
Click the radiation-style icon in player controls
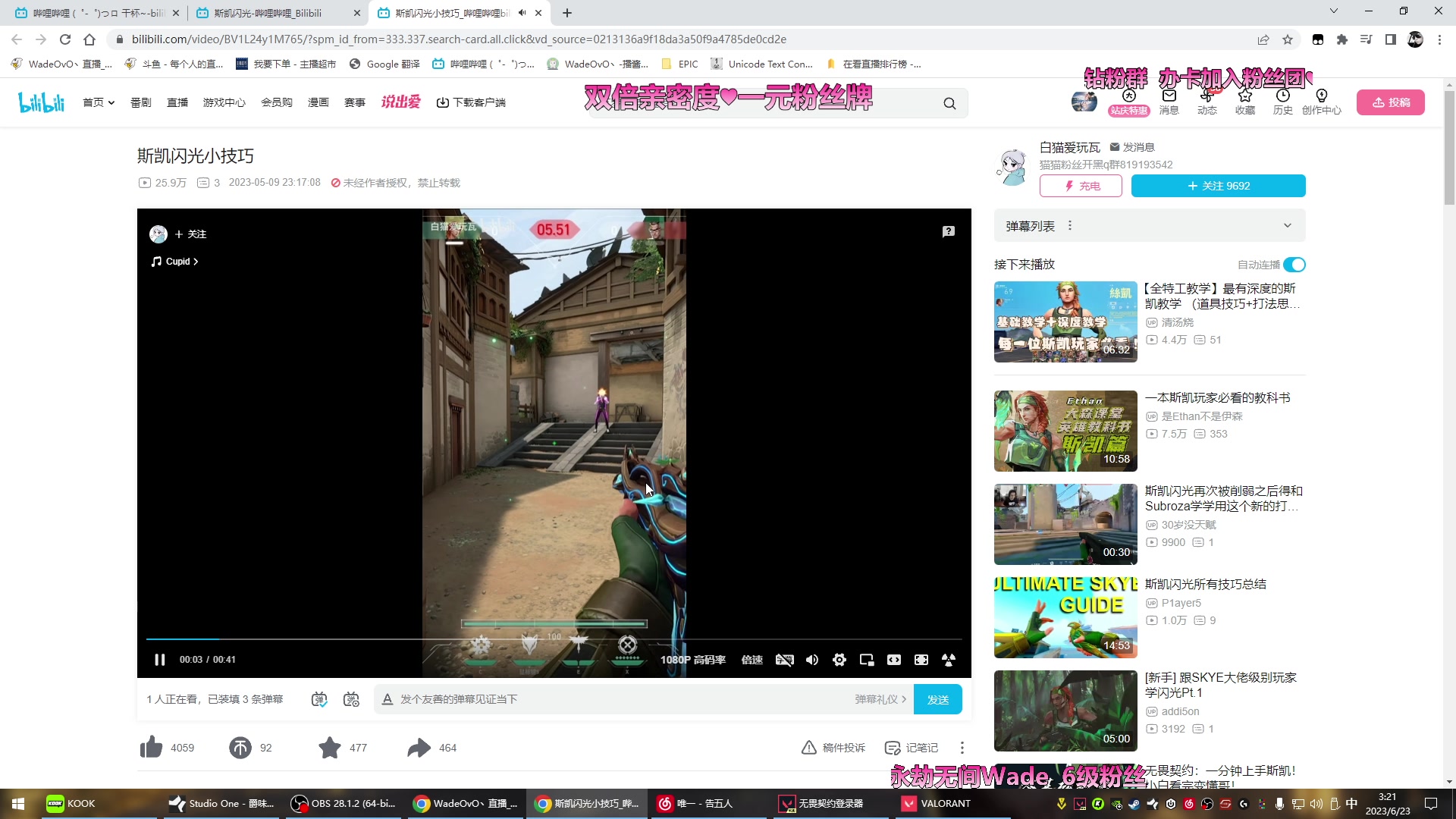click(x=949, y=660)
